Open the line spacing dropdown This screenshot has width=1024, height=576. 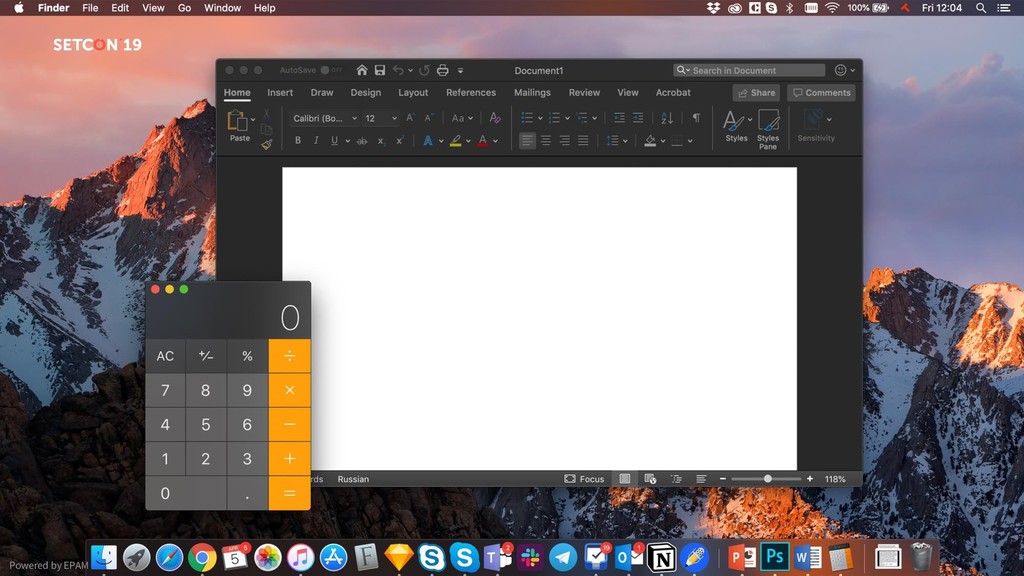click(x=616, y=141)
